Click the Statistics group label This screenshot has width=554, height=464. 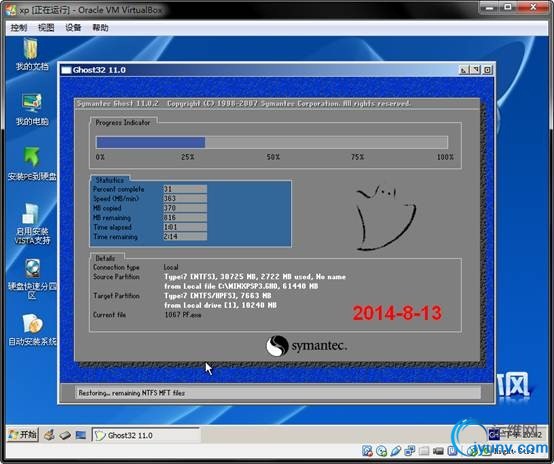[x=110, y=180]
